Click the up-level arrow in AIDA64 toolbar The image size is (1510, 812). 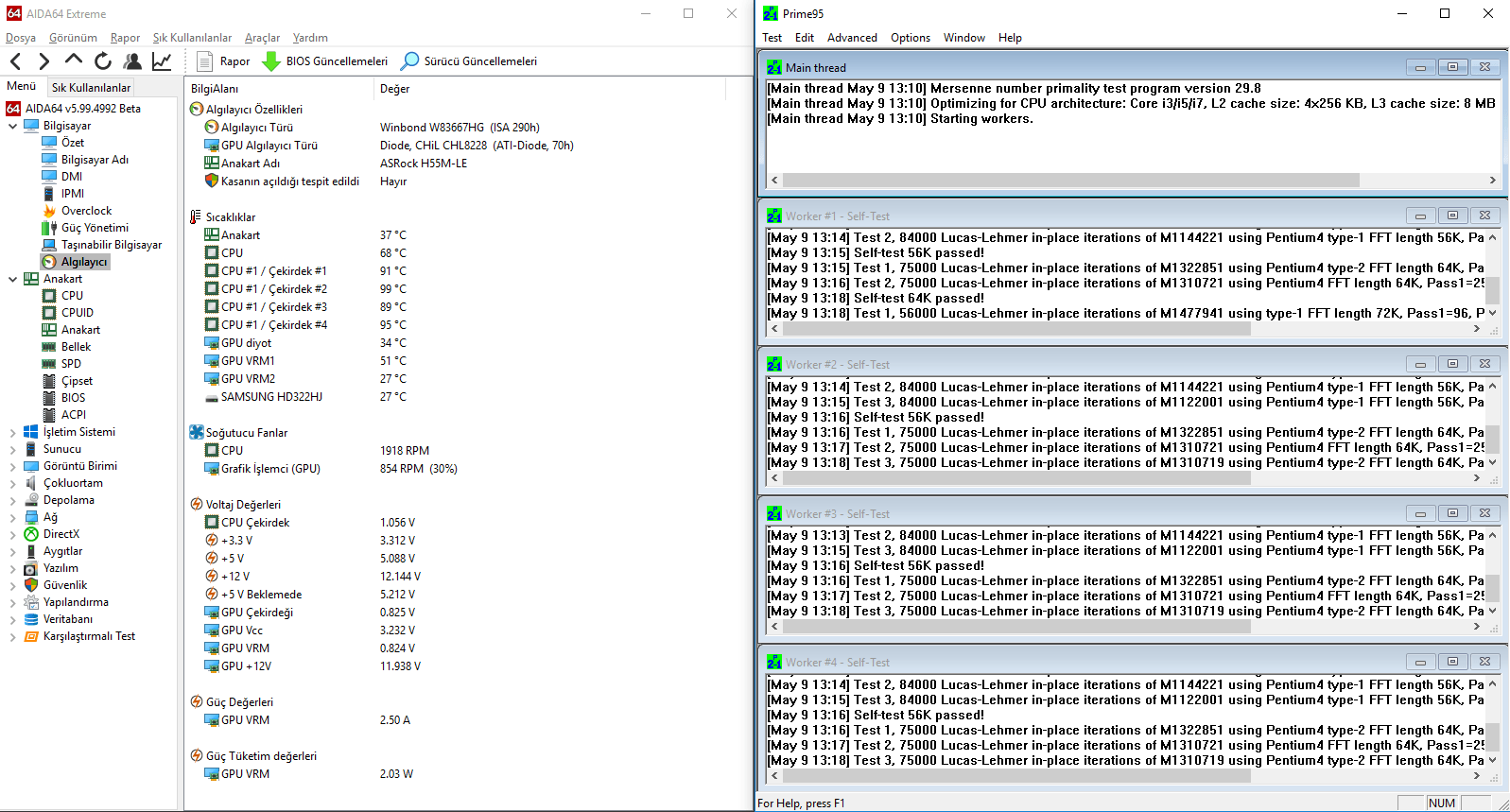[x=74, y=60]
